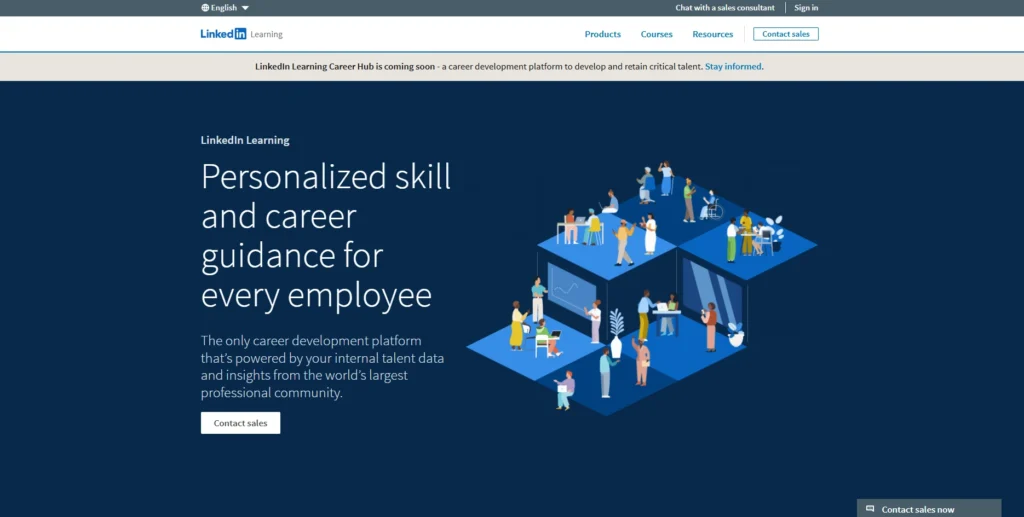Click Chat with a sales consultant
Screen dimensions: 1024x517
click(x=725, y=8)
